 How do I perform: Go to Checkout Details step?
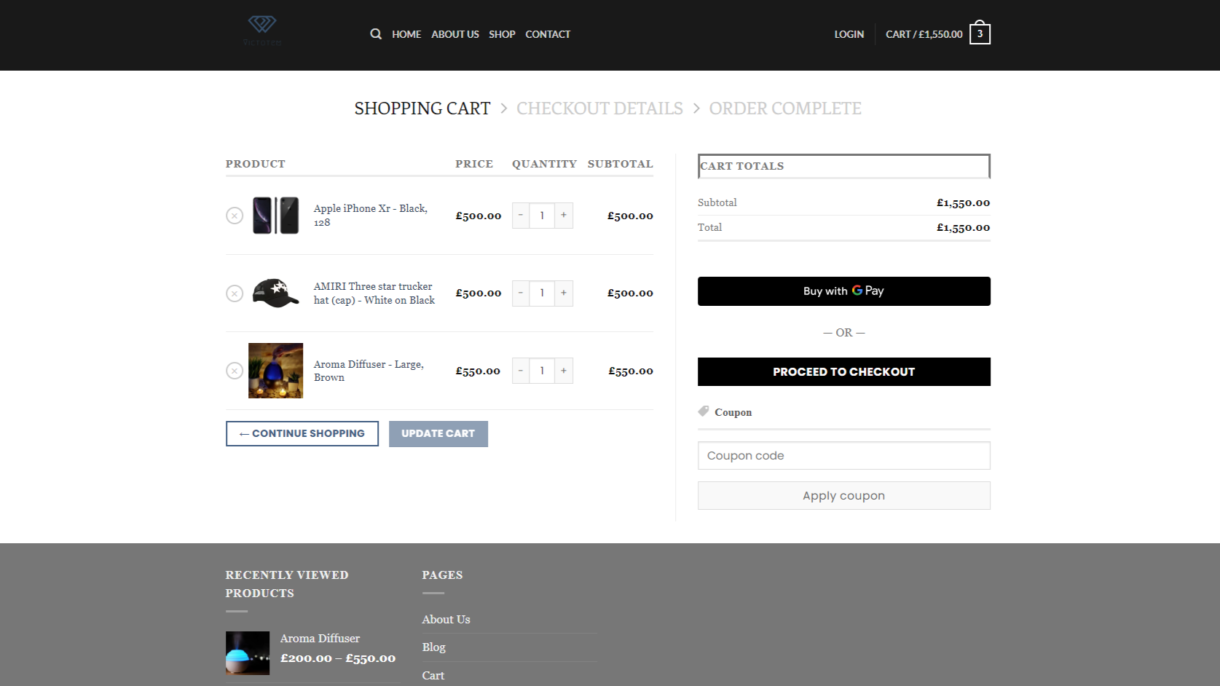[600, 108]
